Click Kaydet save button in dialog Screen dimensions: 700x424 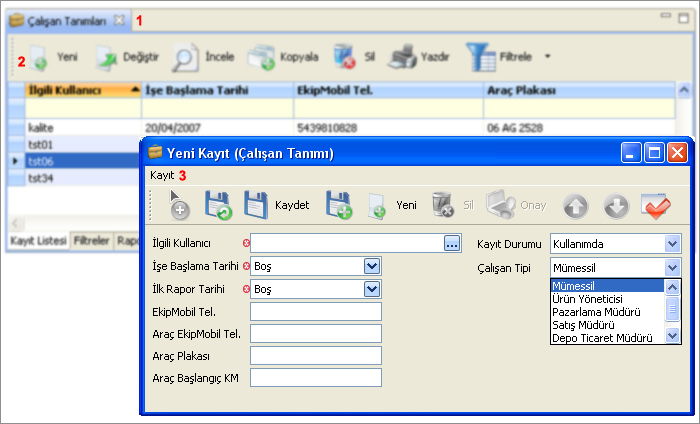pos(278,205)
